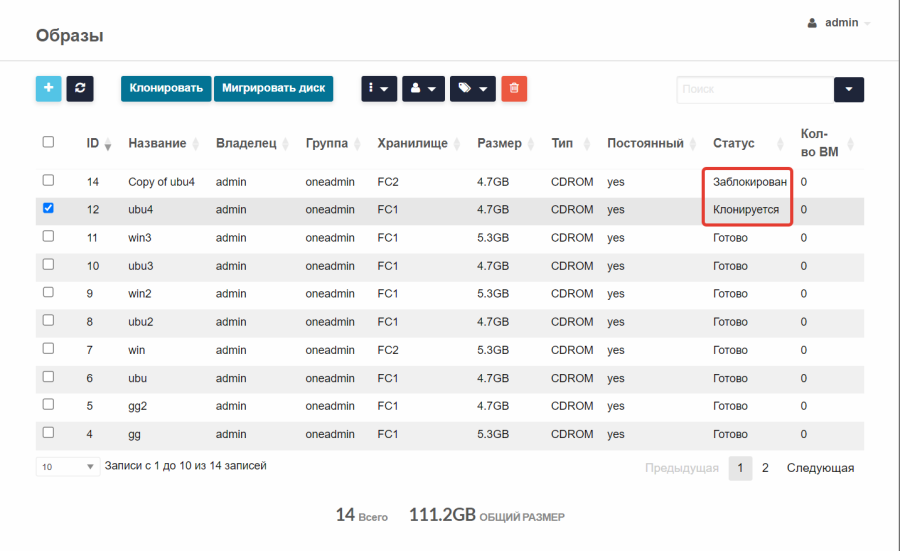900x551 pixels.
Task: Sort table by Хранилище column
Action: [418, 143]
